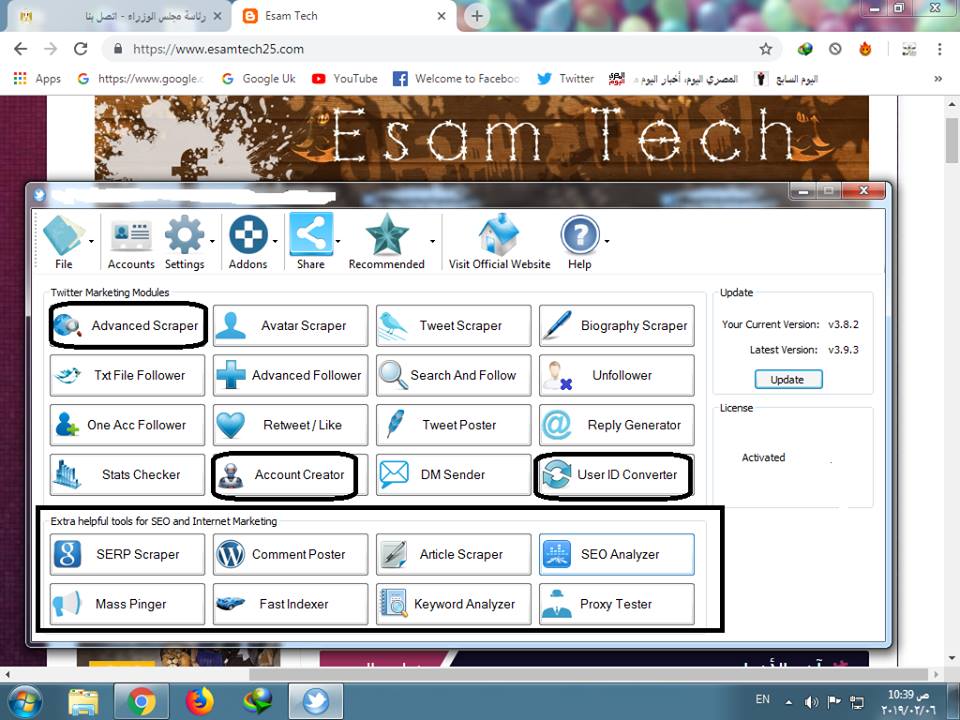Expand the Help dropdown arrow
The image size is (960, 720).
pos(607,241)
